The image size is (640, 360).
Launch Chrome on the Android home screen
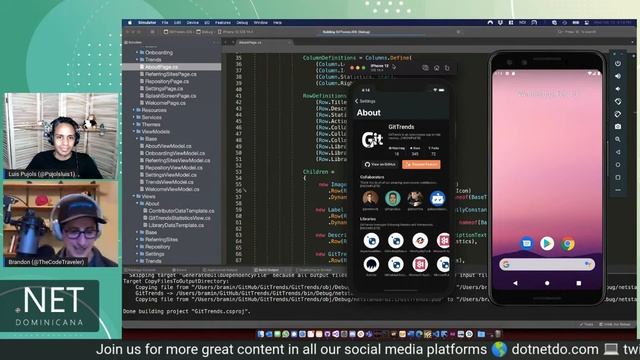tap(568, 244)
